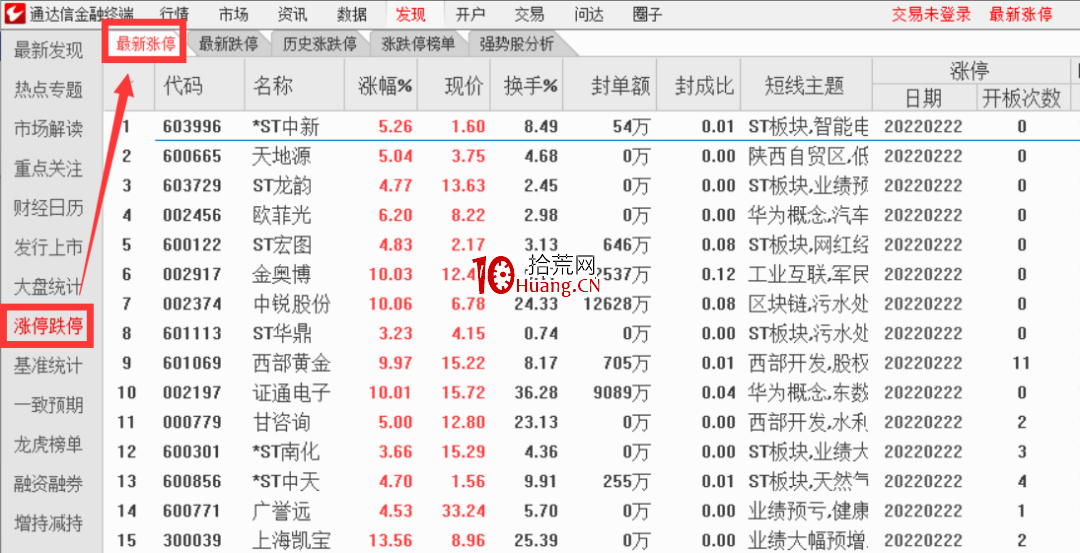Screen dimensions: 1080x553
Task: Open the 市场 menu
Action: click(233, 14)
